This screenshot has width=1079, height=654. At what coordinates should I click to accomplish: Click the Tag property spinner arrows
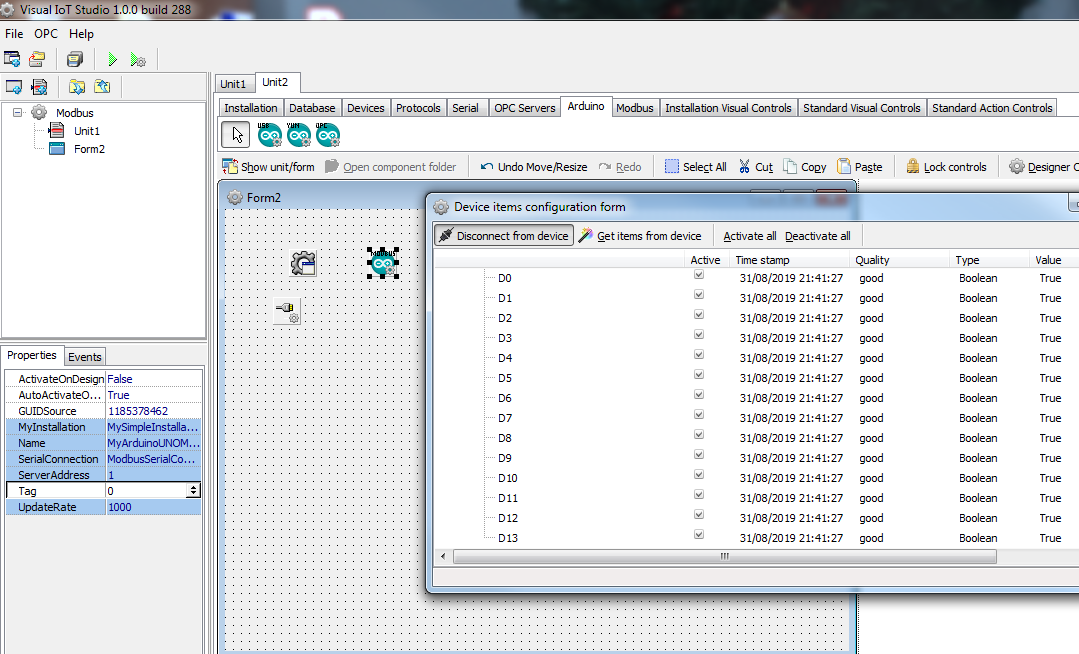(193, 491)
